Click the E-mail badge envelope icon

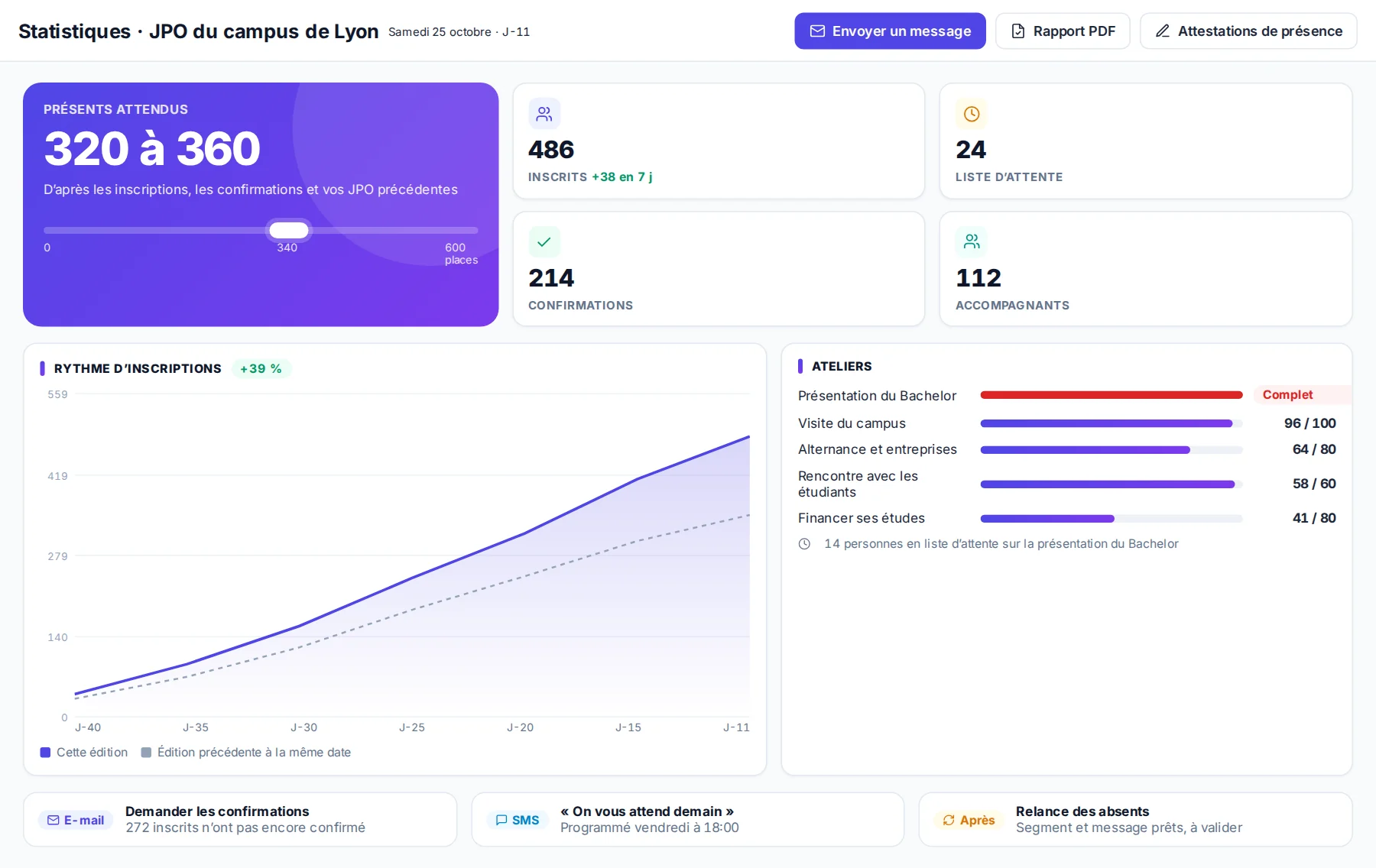54,820
